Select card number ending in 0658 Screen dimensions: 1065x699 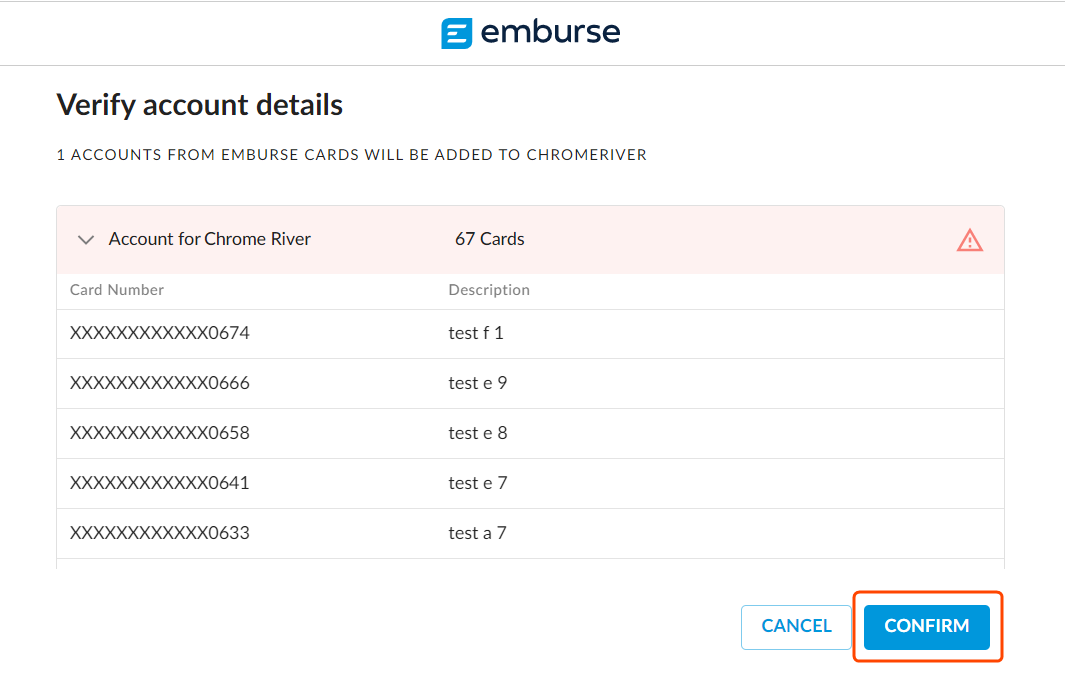point(160,434)
